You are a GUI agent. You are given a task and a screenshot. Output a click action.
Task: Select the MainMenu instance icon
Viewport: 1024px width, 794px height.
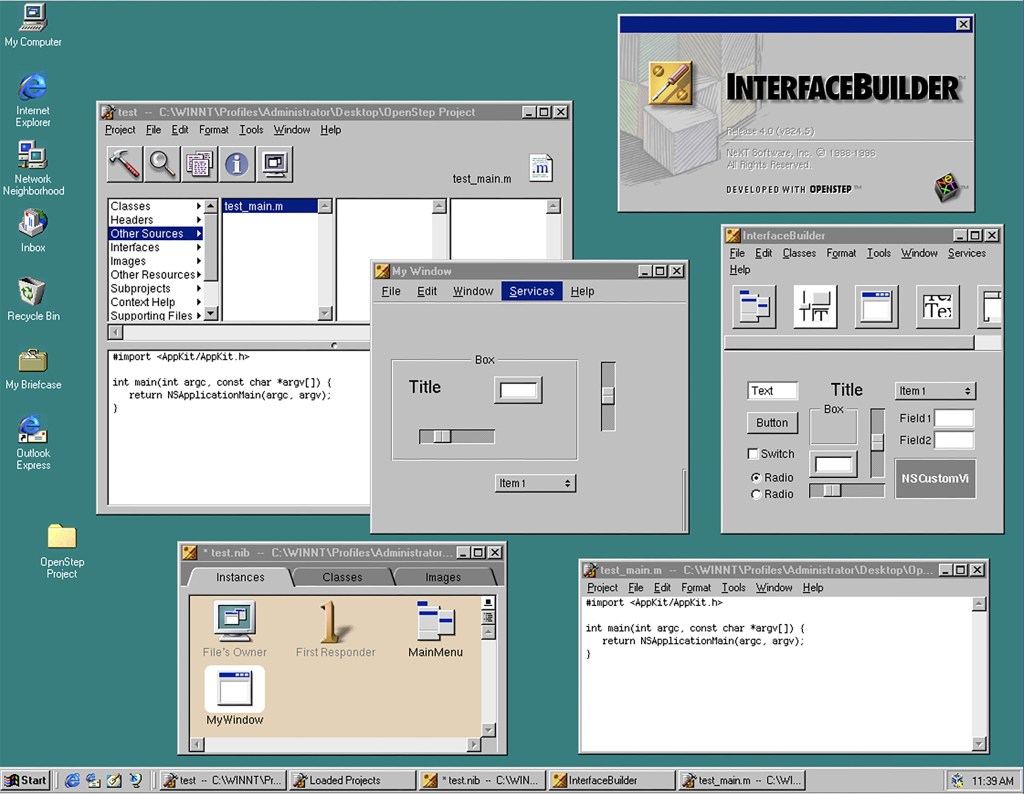(436, 621)
